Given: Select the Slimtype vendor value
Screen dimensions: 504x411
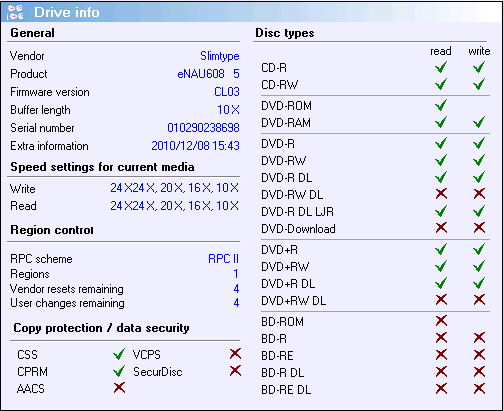Looking at the screenshot, I should tap(220, 56).
